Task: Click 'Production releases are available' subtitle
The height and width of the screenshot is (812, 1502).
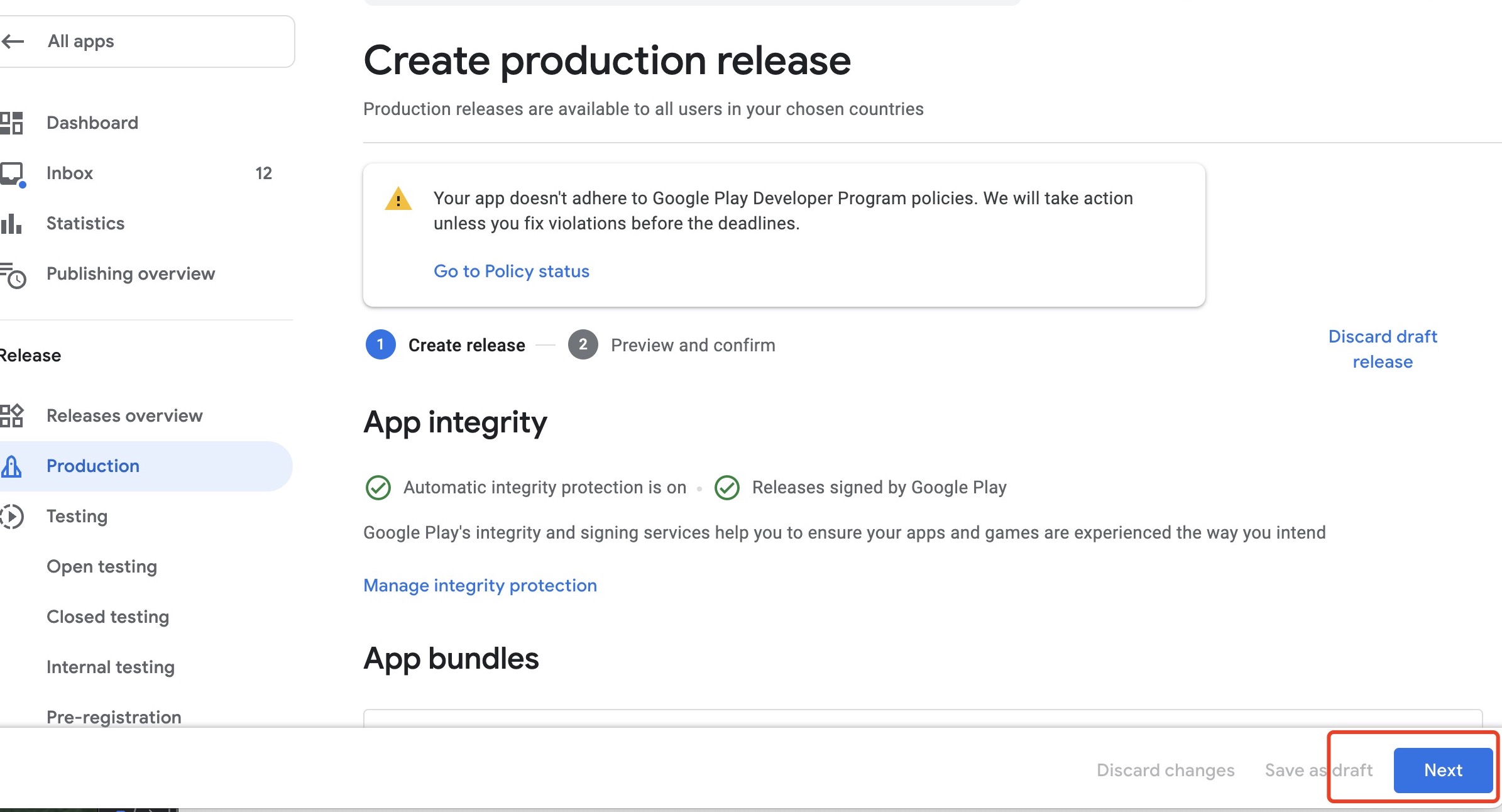Action: click(644, 109)
